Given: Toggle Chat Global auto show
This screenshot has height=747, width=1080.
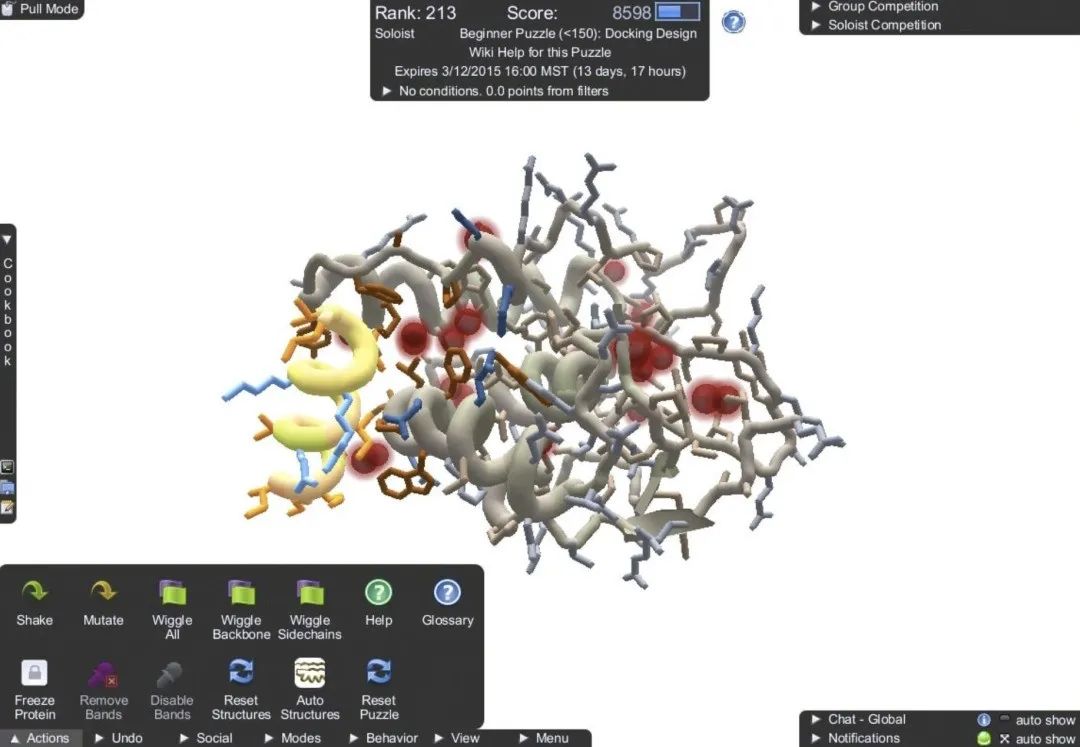Looking at the screenshot, I should pyautogui.click(x=1005, y=719).
